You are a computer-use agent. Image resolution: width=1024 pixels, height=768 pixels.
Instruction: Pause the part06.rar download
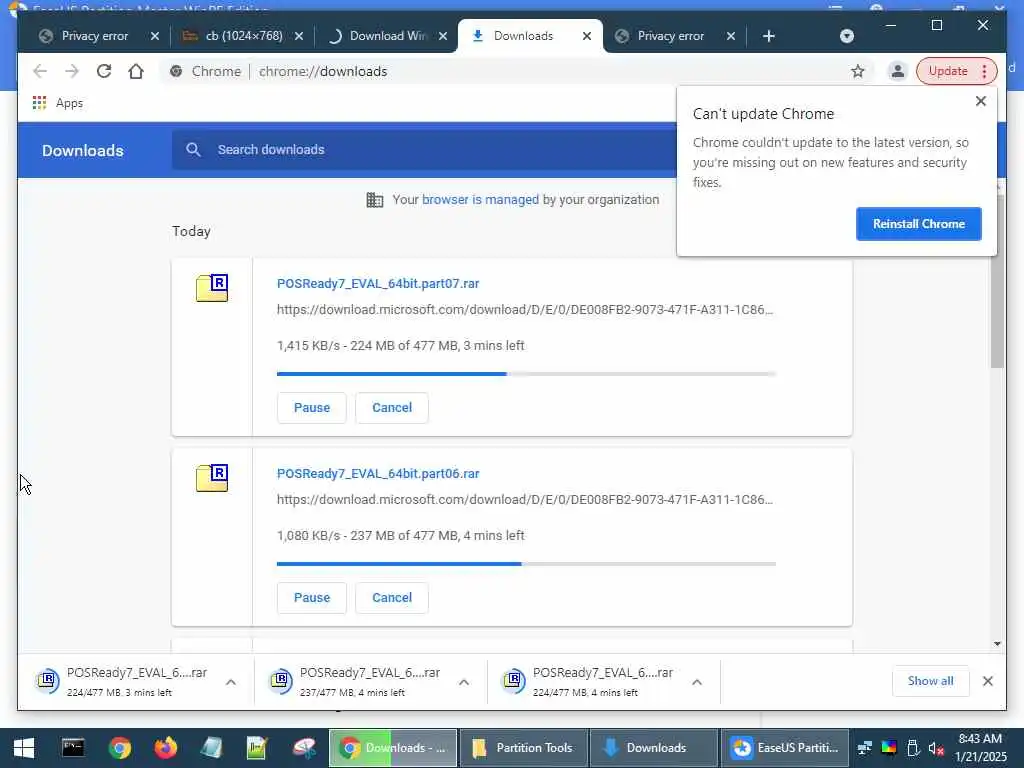pyautogui.click(x=312, y=598)
